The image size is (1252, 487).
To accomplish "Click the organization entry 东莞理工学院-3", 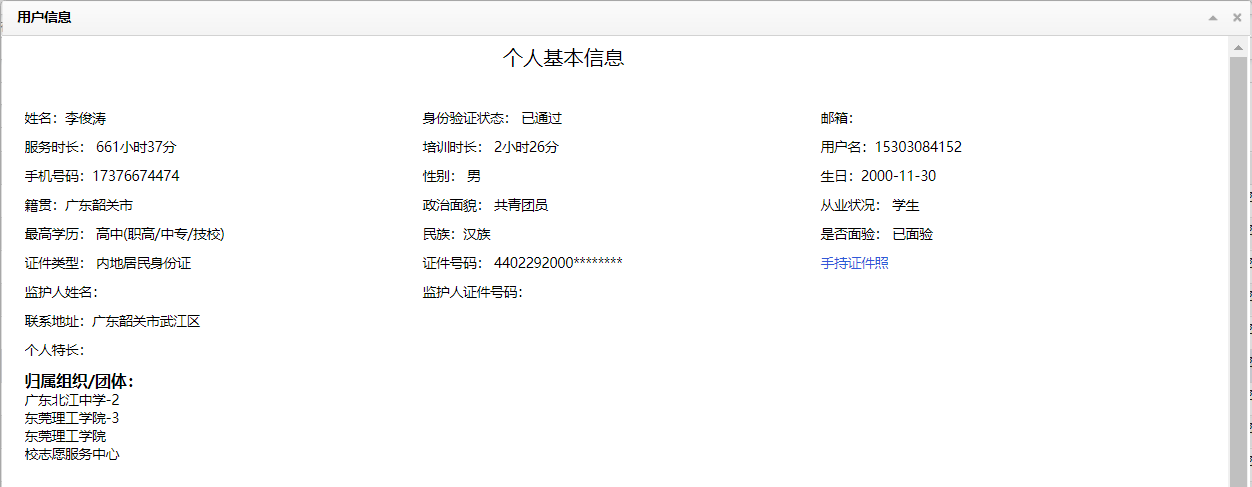I will pyautogui.click(x=72, y=418).
